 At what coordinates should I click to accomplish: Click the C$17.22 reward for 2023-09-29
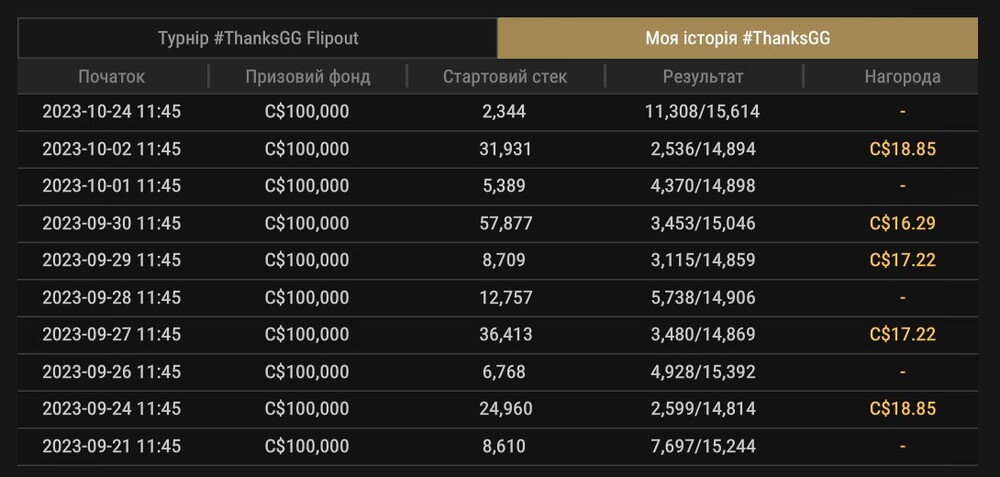tap(902, 260)
